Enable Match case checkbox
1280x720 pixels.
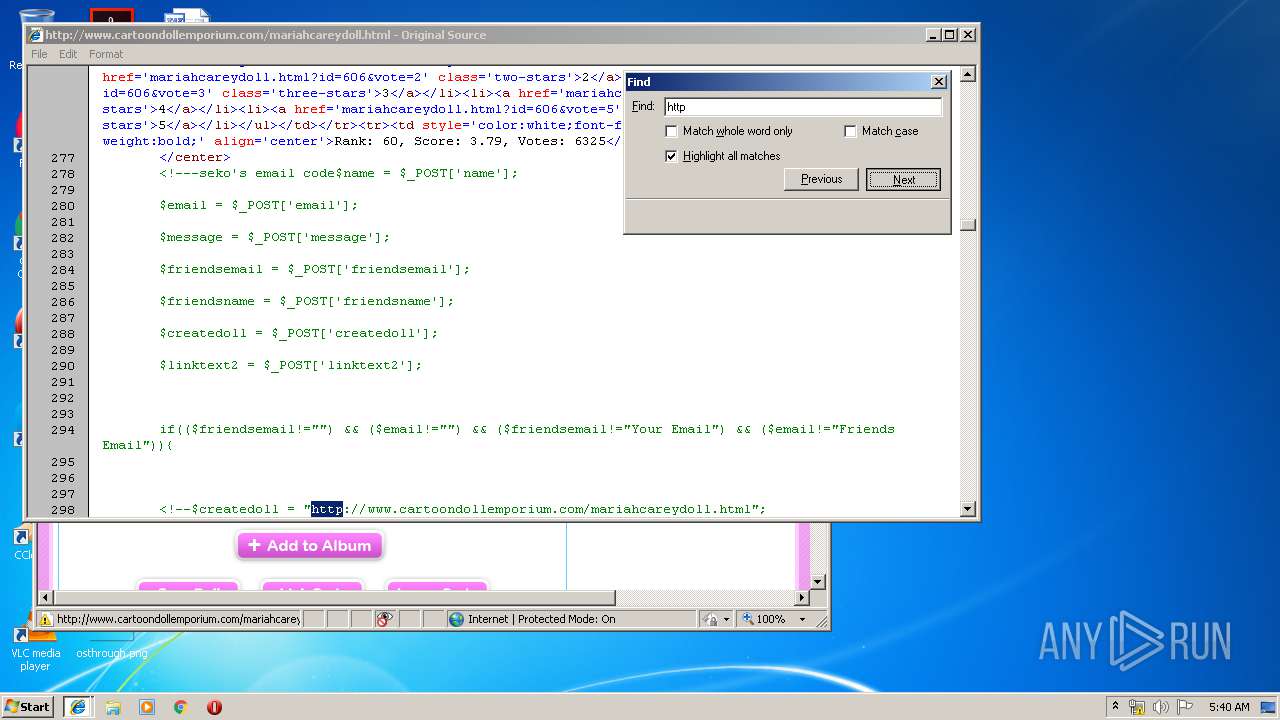coord(850,131)
